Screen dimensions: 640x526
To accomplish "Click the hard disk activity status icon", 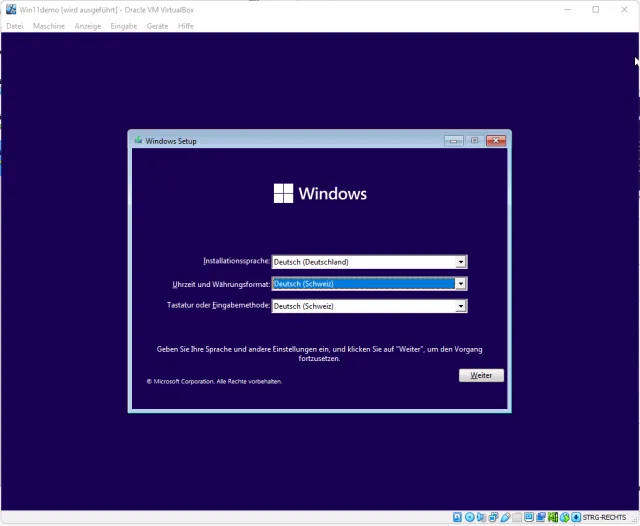I will pos(458,517).
